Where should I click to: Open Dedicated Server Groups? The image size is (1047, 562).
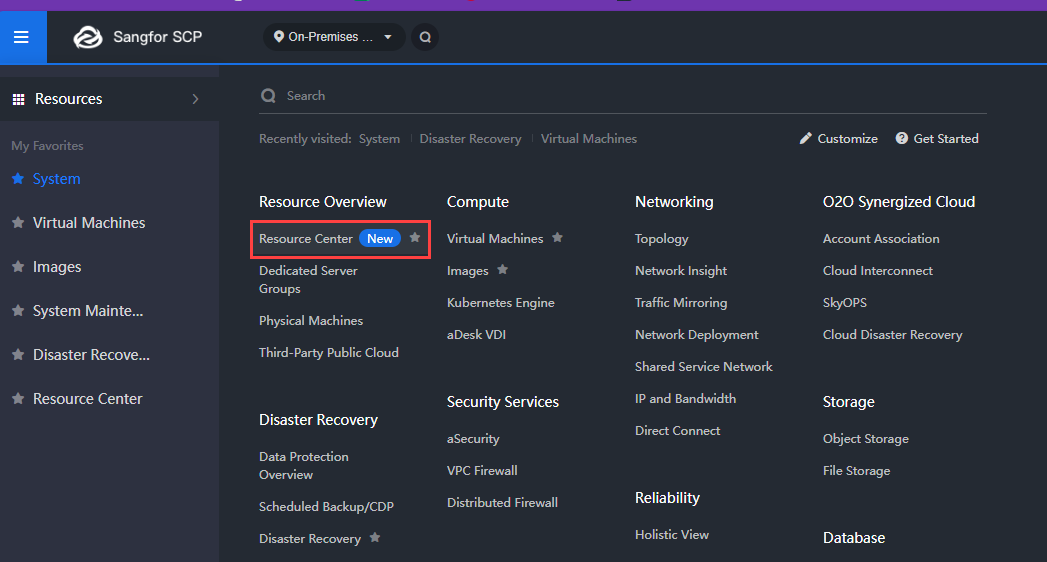pyautogui.click(x=308, y=280)
